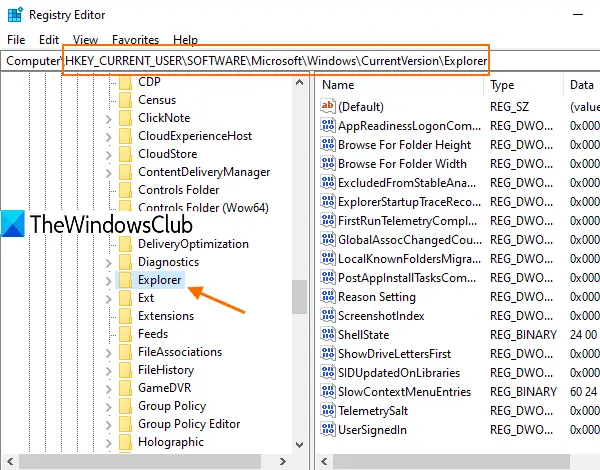
Task: Expand the Diagnostics key
Action: (x=109, y=263)
